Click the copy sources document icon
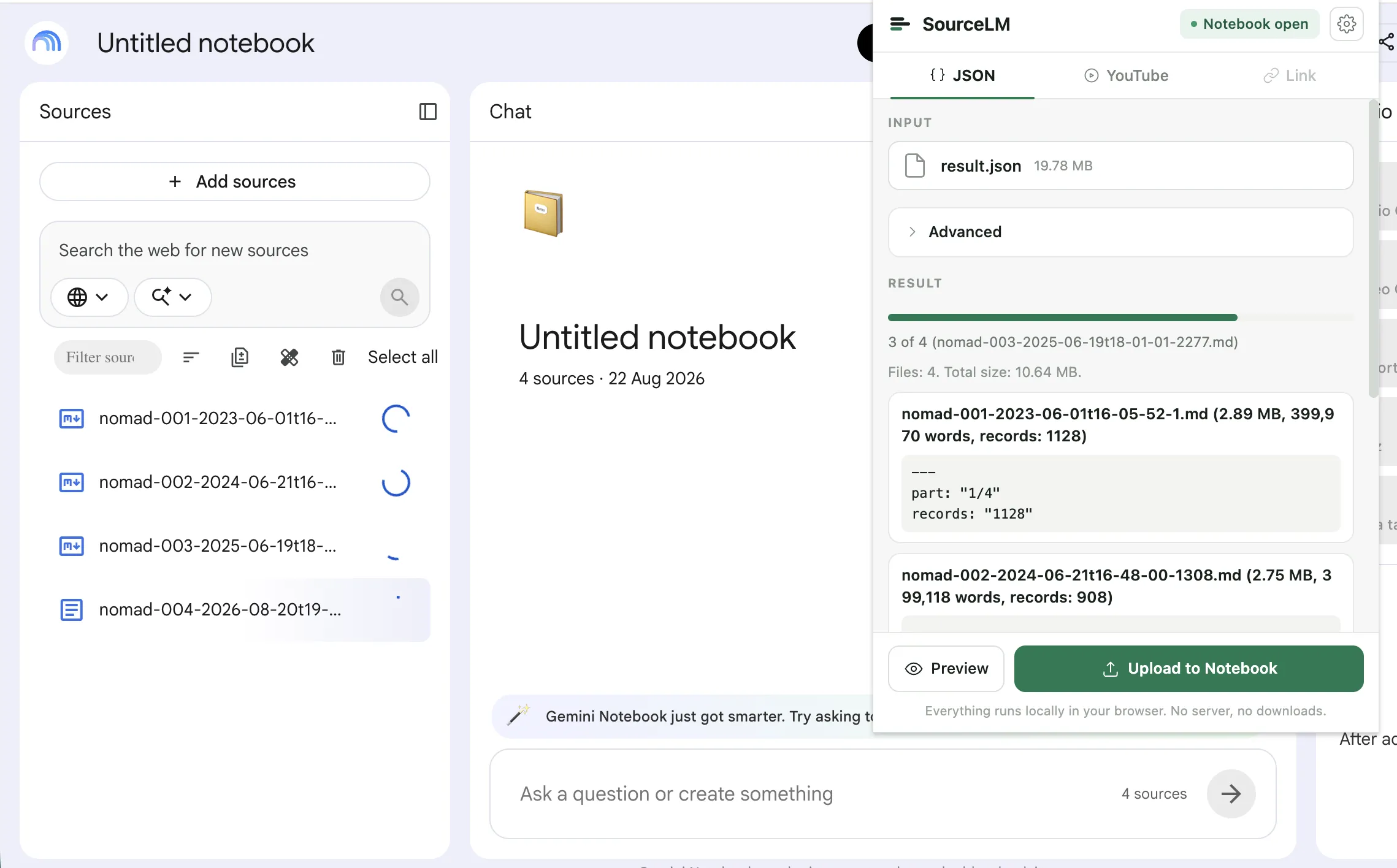 coord(240,357)
